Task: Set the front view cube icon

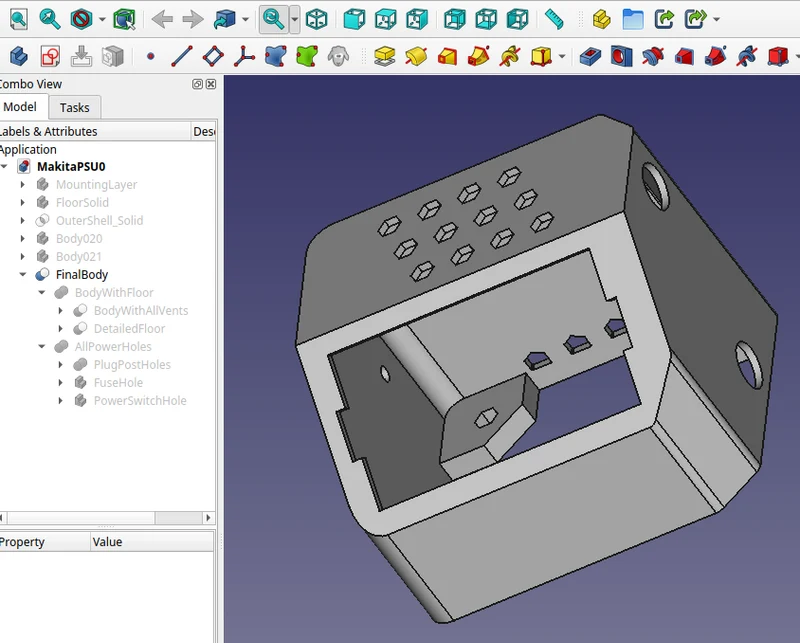Action: click(354, 19)
